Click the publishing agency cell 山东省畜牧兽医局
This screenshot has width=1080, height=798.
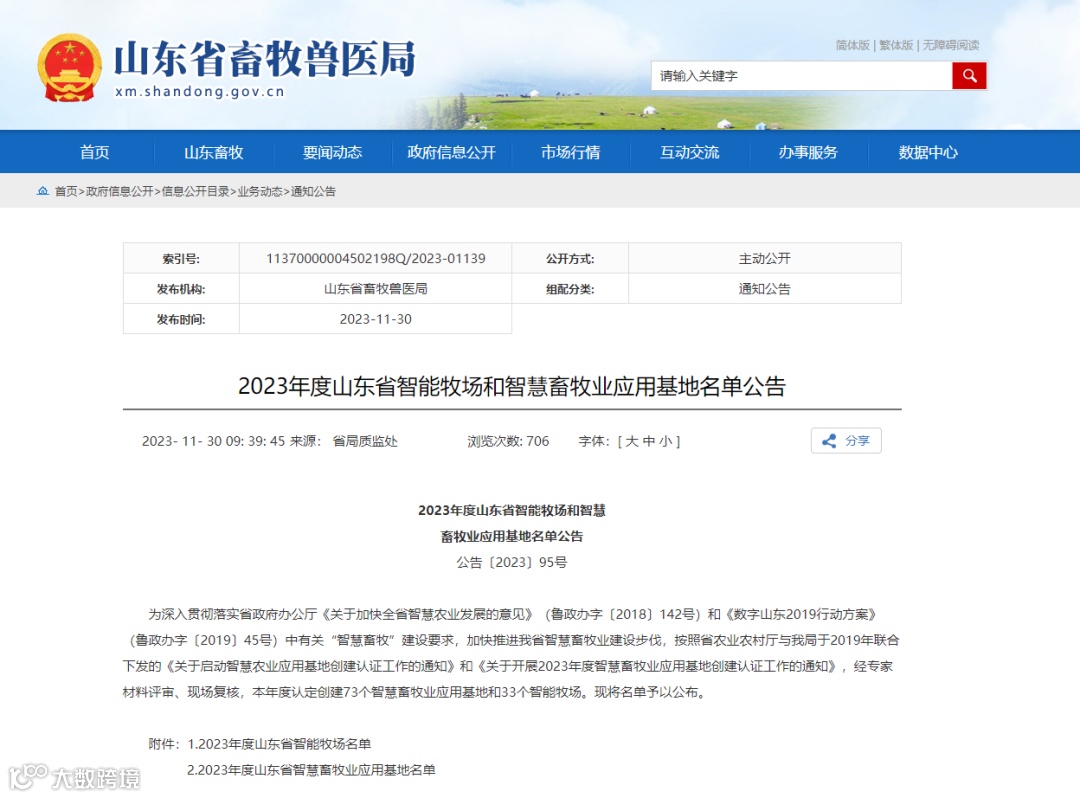375,288
